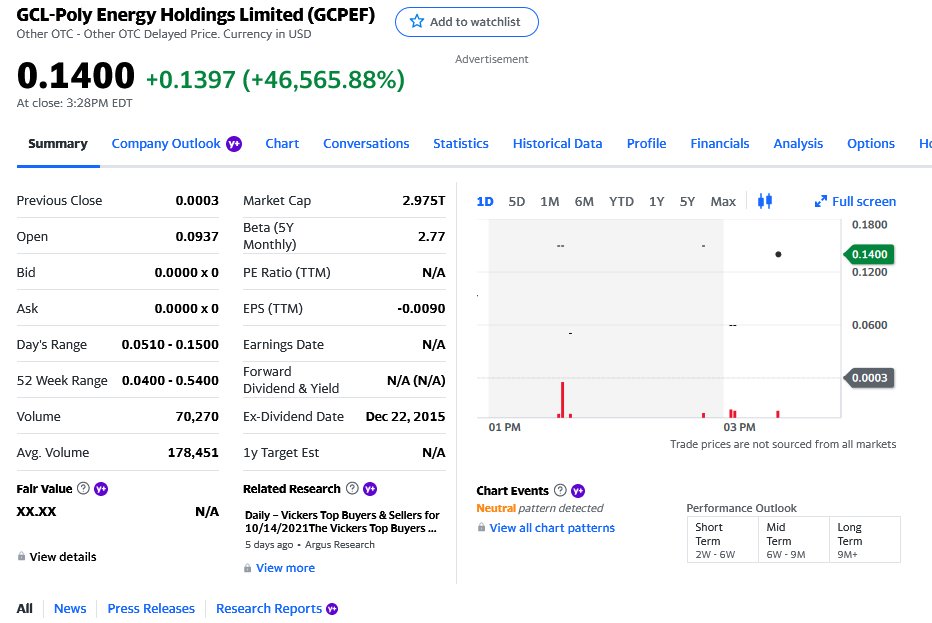Open the Financials tab

coord(720,144)
